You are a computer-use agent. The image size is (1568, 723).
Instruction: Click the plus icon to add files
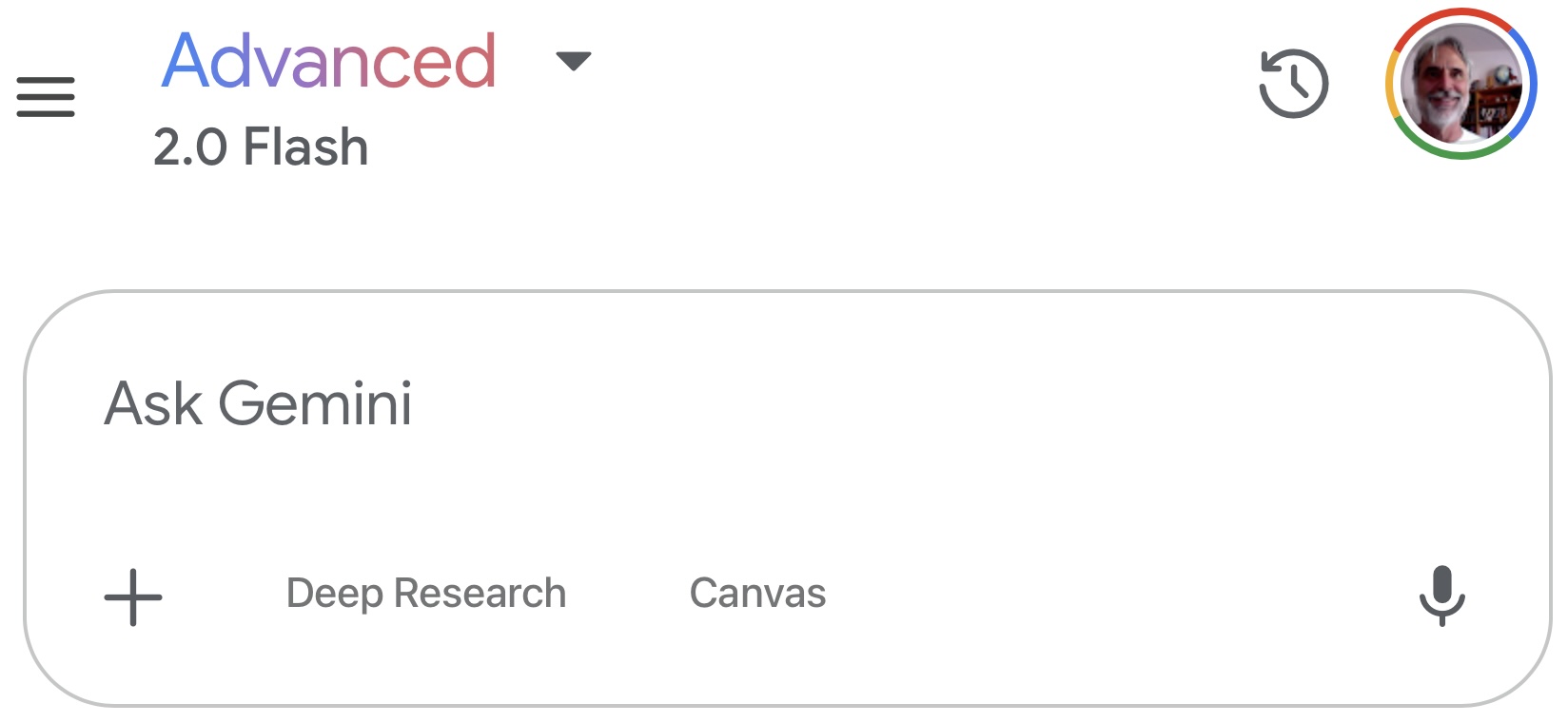[x=133, y=596]
